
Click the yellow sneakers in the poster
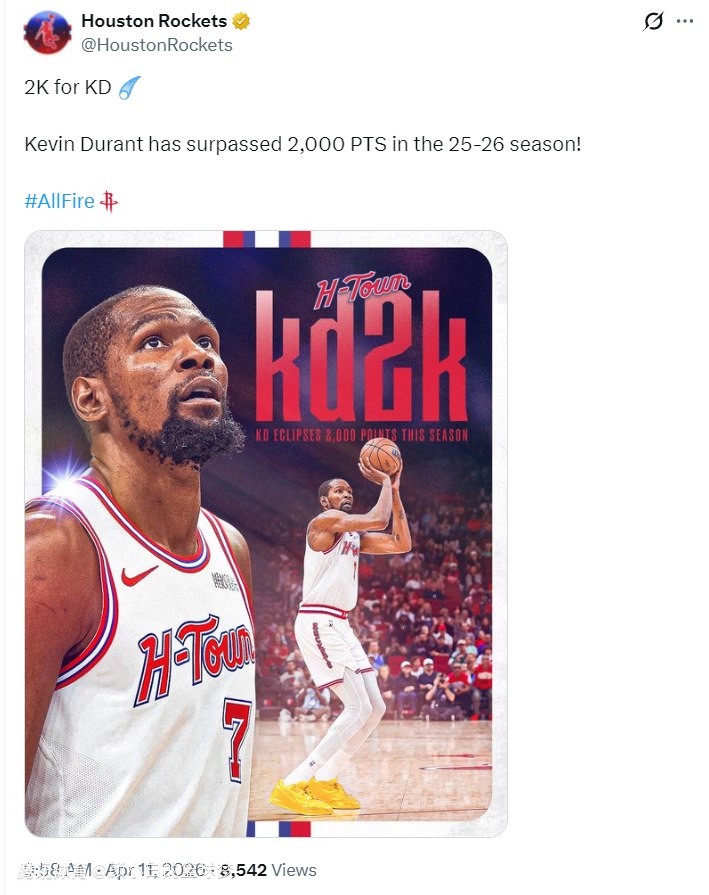[315, 795]
